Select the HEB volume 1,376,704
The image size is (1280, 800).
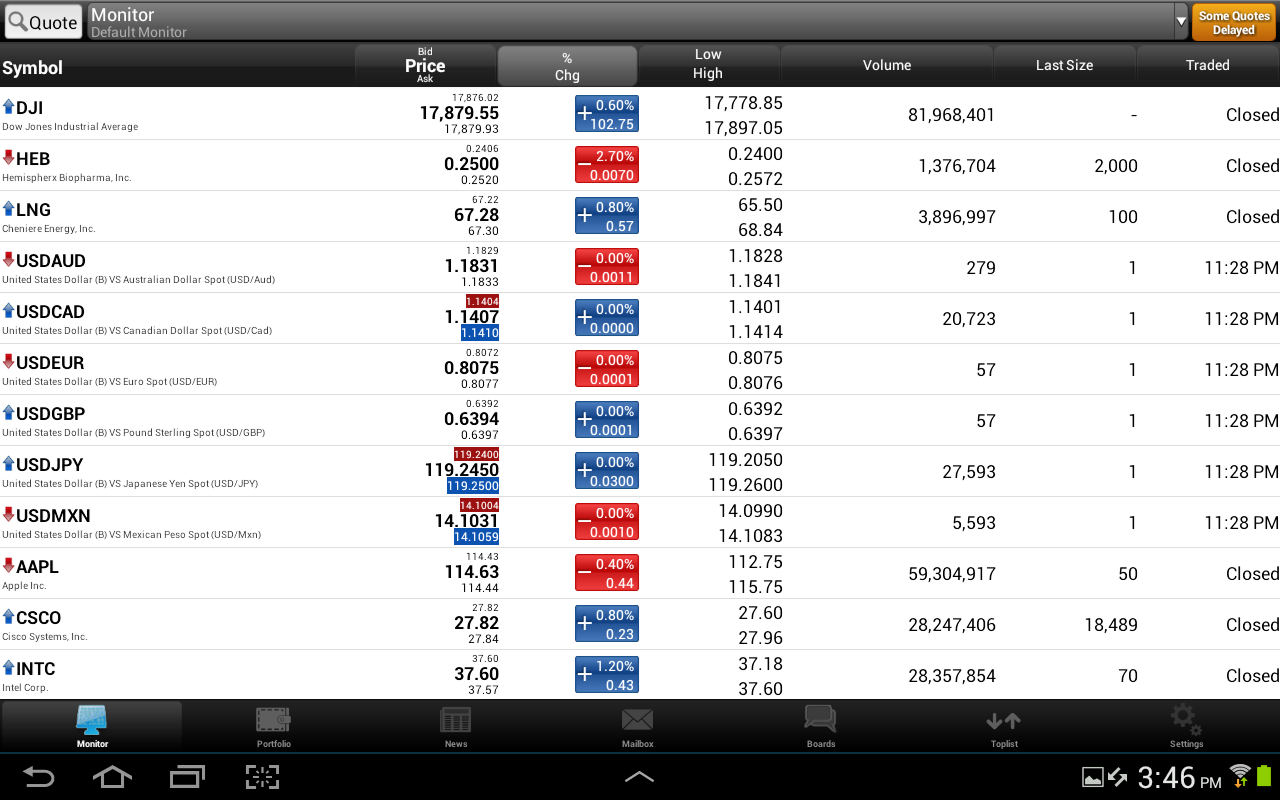(957, 166)
